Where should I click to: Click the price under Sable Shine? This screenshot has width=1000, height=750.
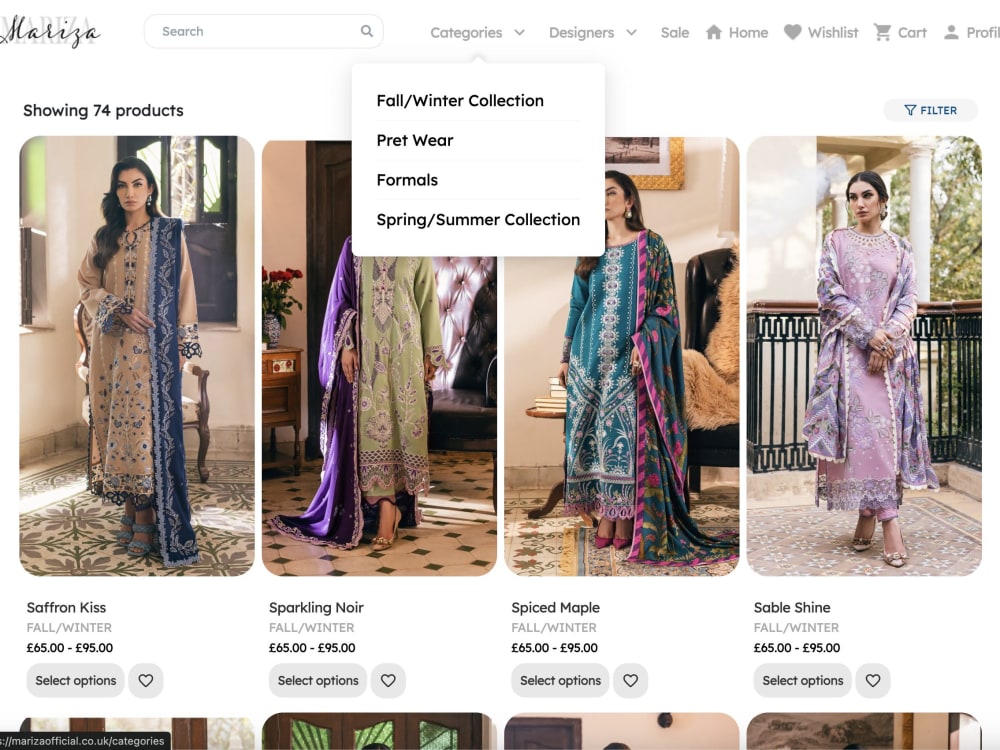(797, 648)
